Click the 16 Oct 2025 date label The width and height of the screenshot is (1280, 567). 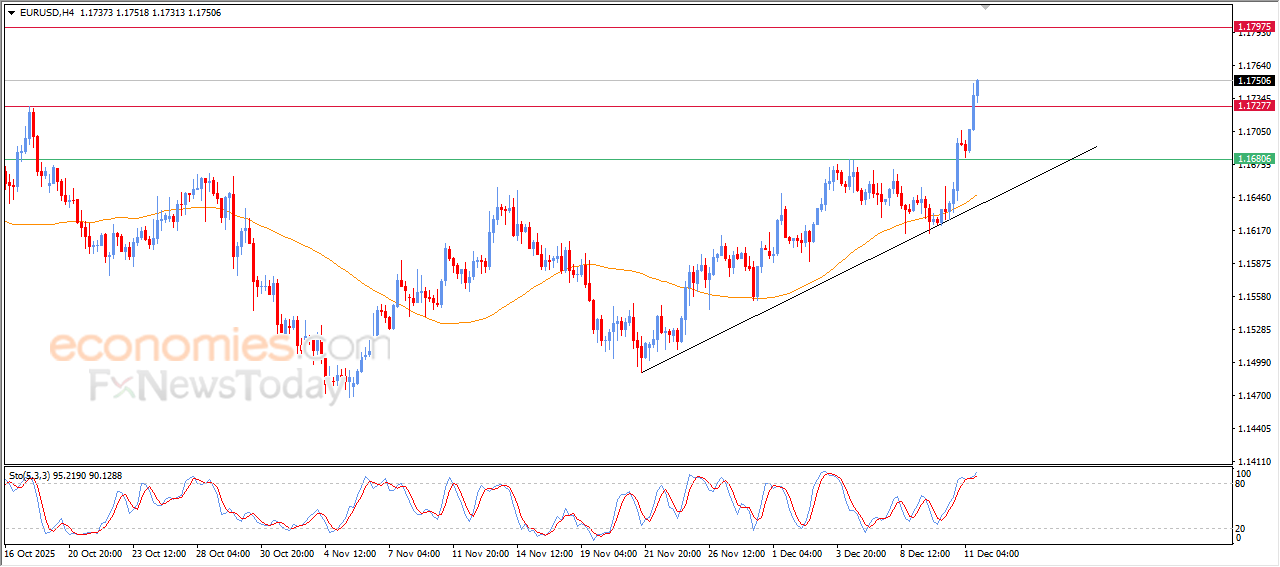[x=29, y=552]
